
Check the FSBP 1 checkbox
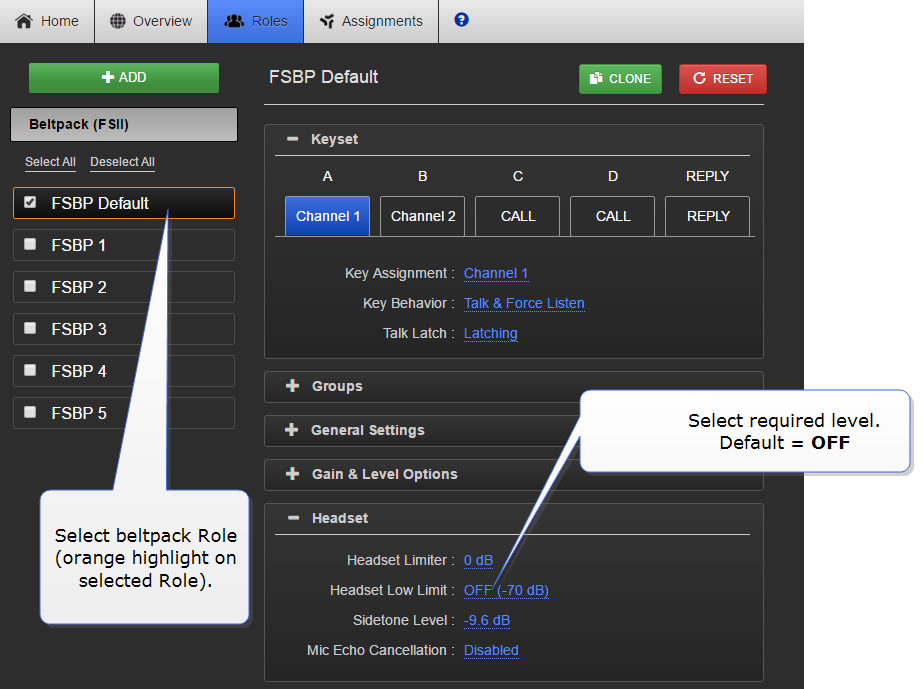[30, 244]
